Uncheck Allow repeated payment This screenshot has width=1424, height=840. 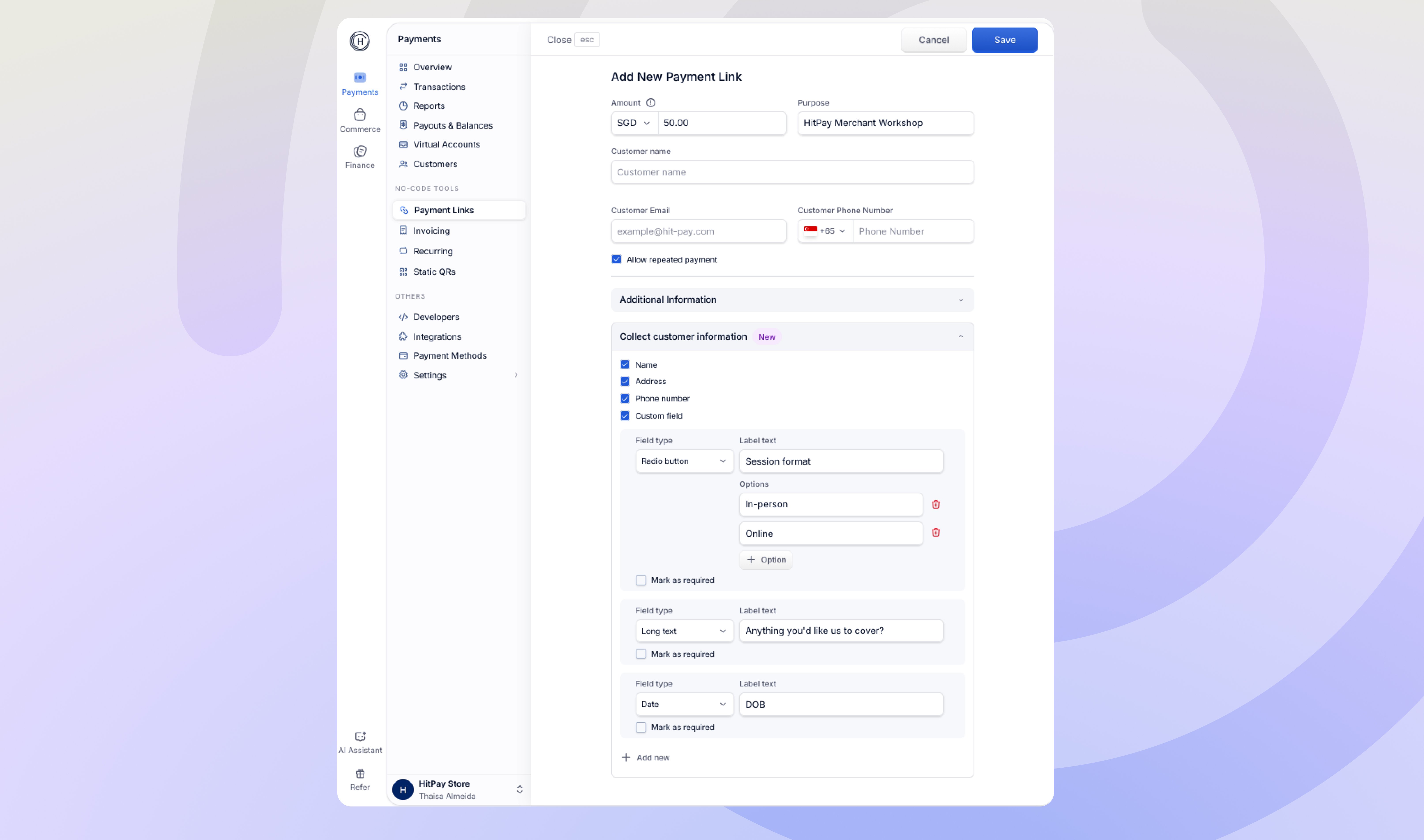point(616,259)
